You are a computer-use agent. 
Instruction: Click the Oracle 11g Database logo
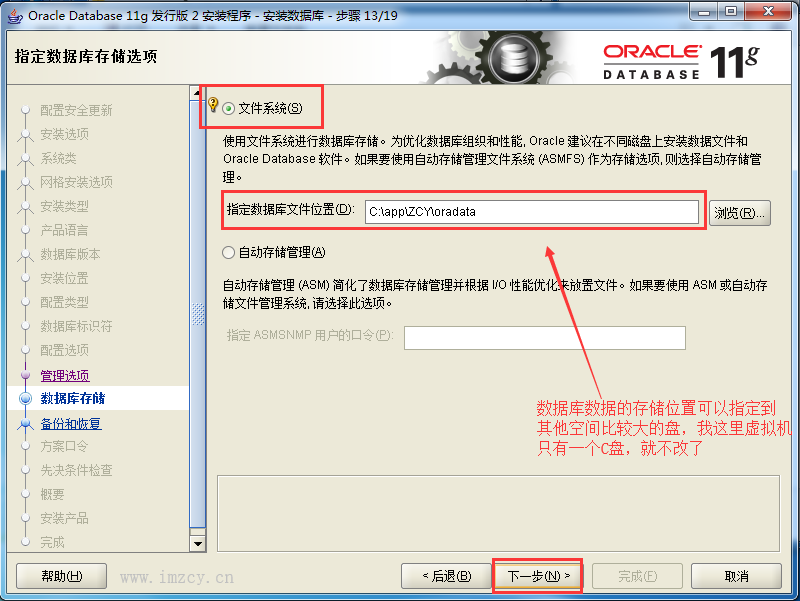coord(682,62)
